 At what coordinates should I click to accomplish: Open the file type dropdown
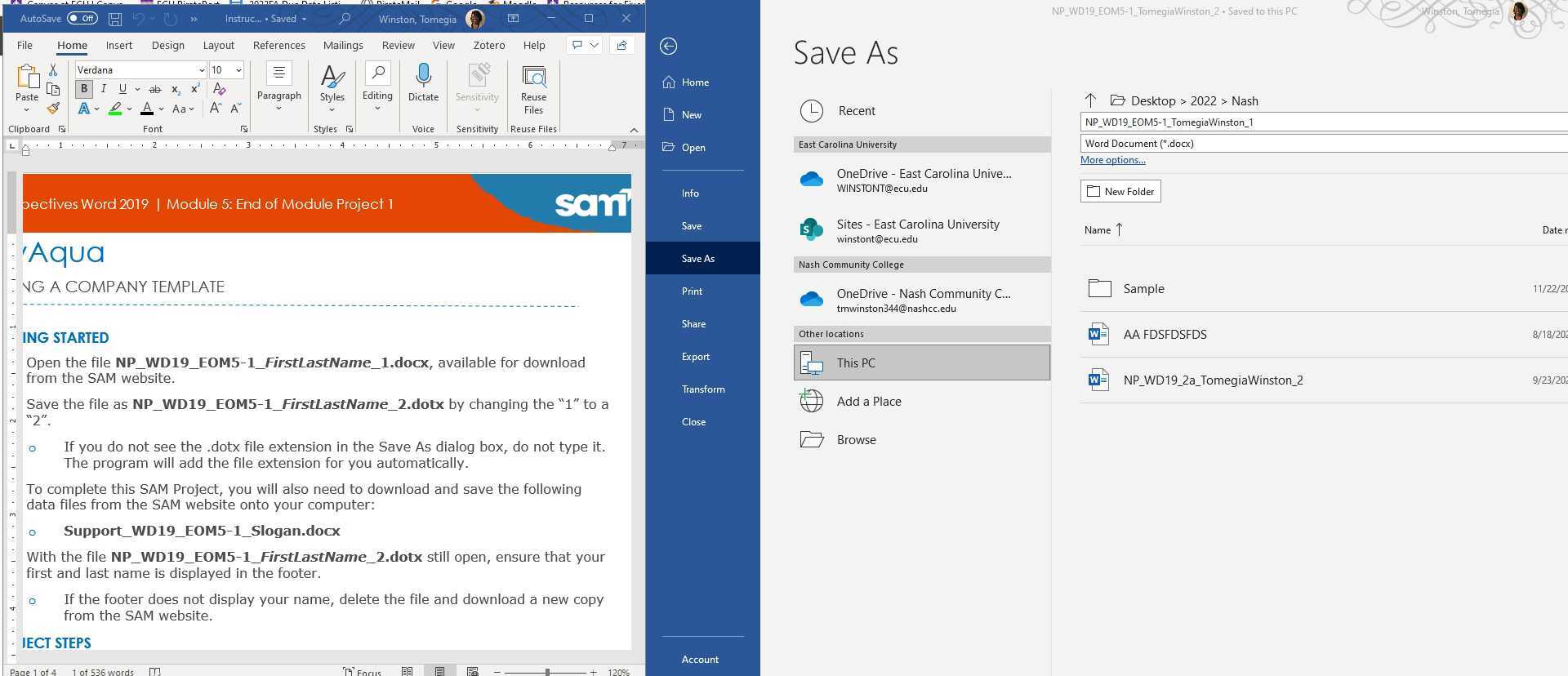click(1323, 144)
